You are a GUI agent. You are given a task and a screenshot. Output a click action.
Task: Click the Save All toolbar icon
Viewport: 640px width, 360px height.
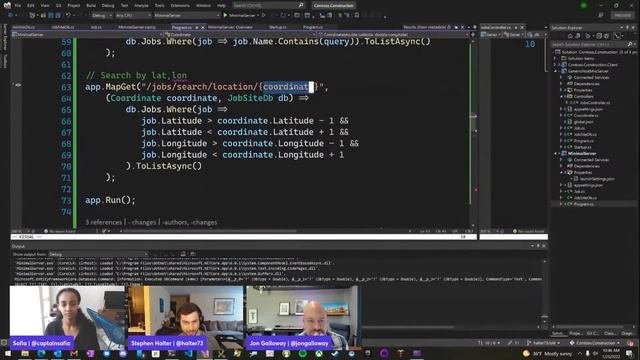pos(58,16)
